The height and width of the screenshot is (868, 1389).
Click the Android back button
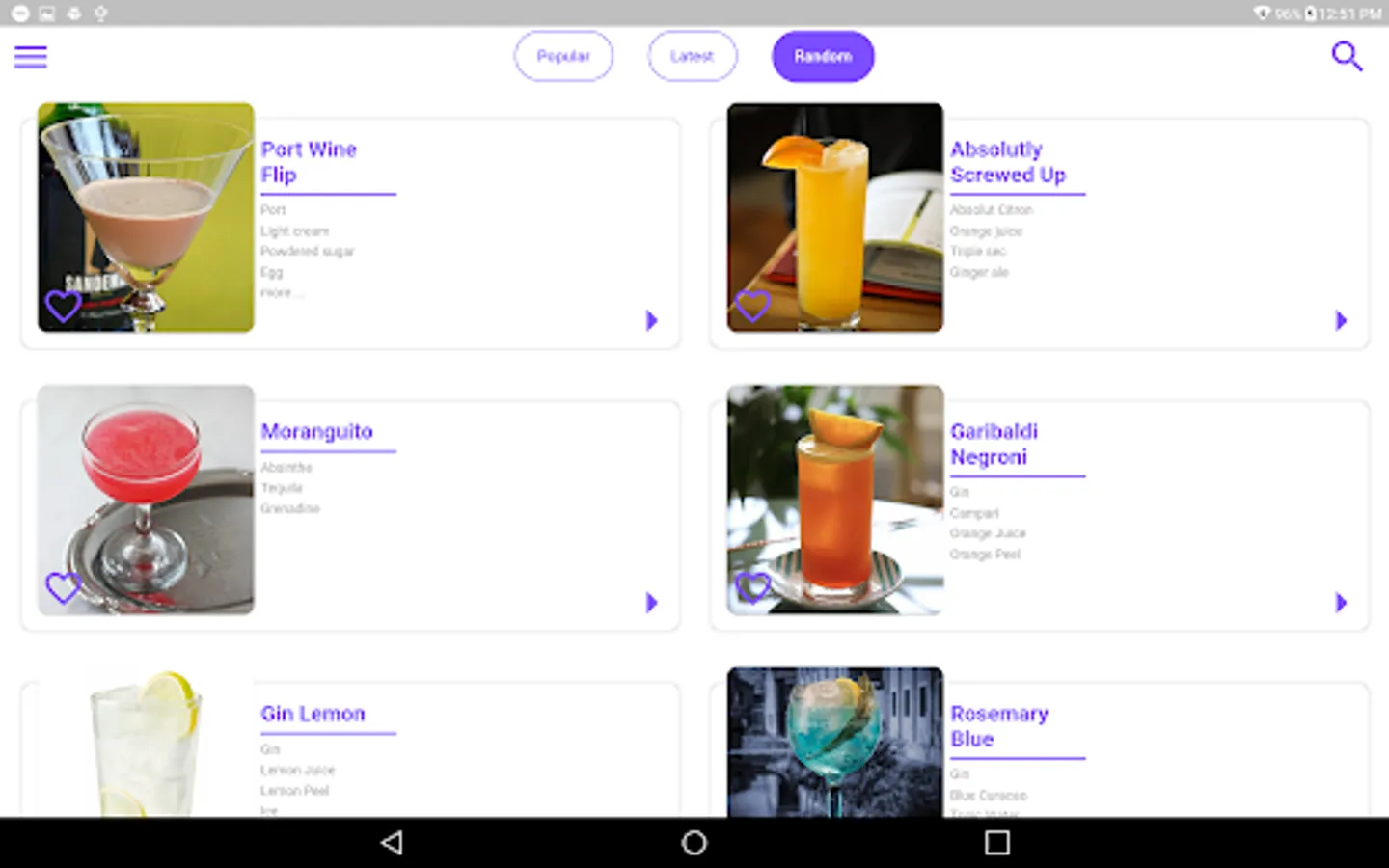coord(392,843)
